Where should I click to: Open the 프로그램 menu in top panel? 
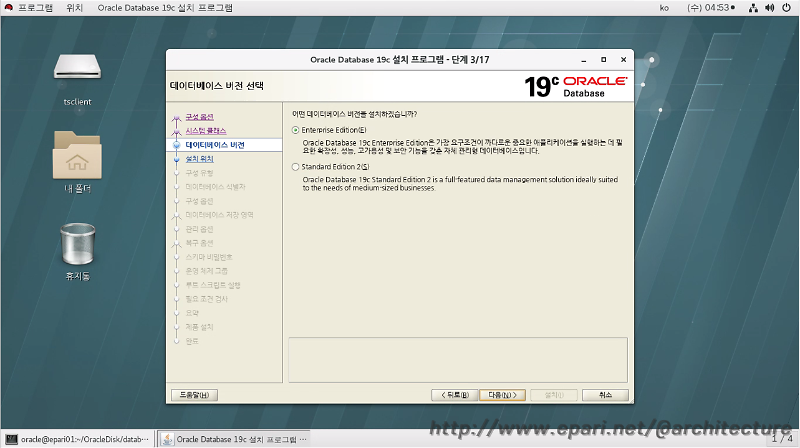(x=35, y=8)
